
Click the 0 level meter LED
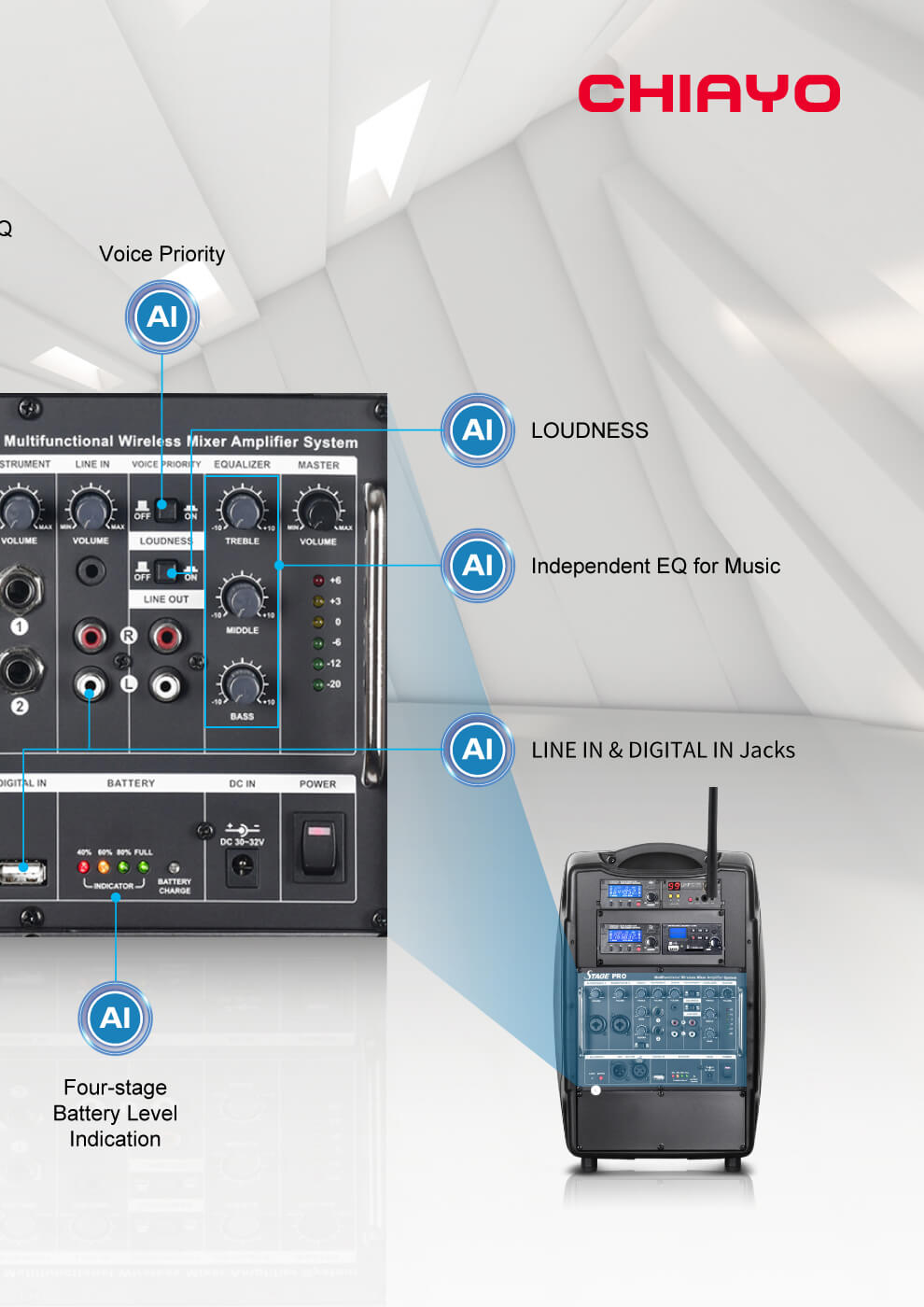click(318, 622)
